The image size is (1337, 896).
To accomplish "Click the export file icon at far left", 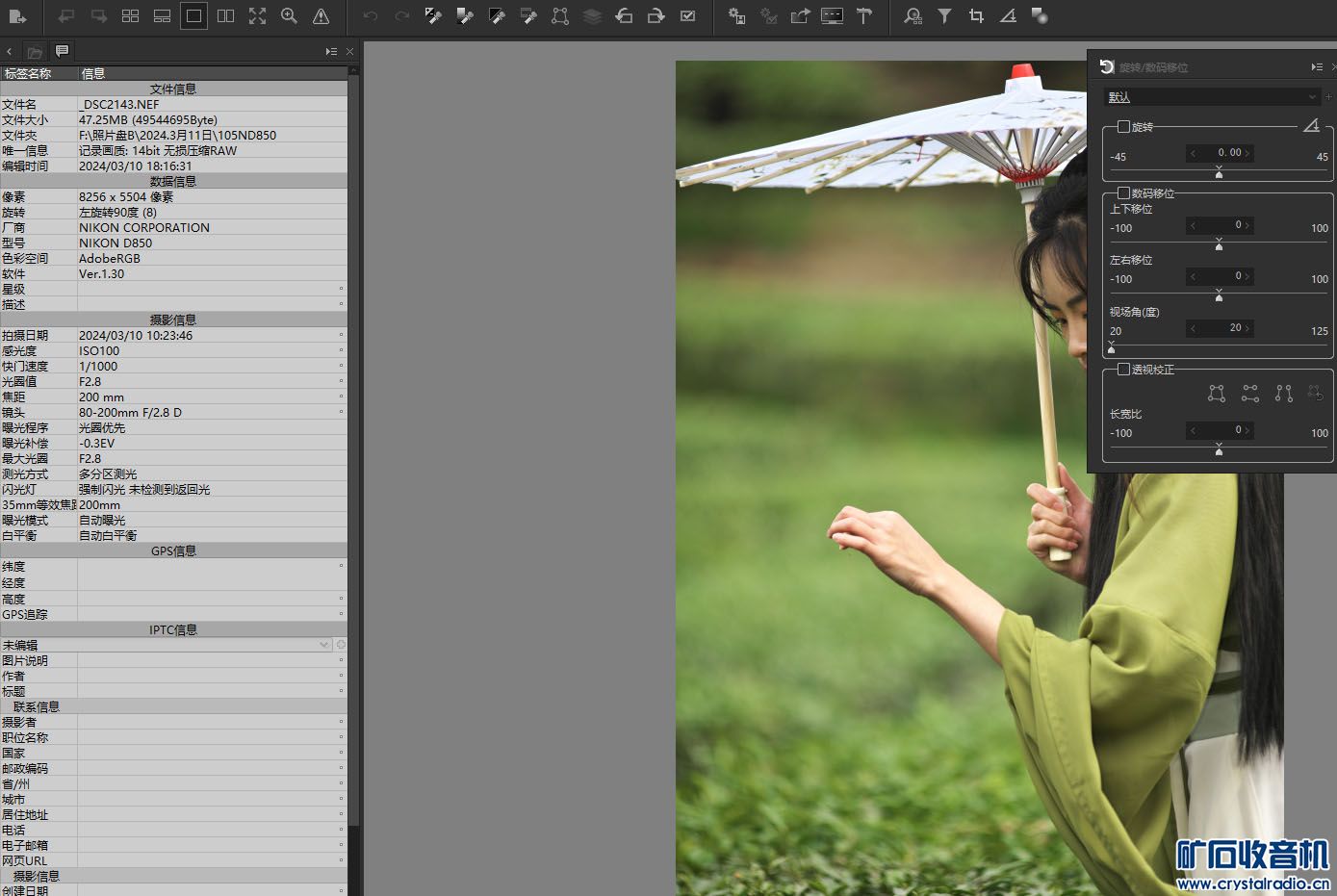I will click(x=17, y=16).
